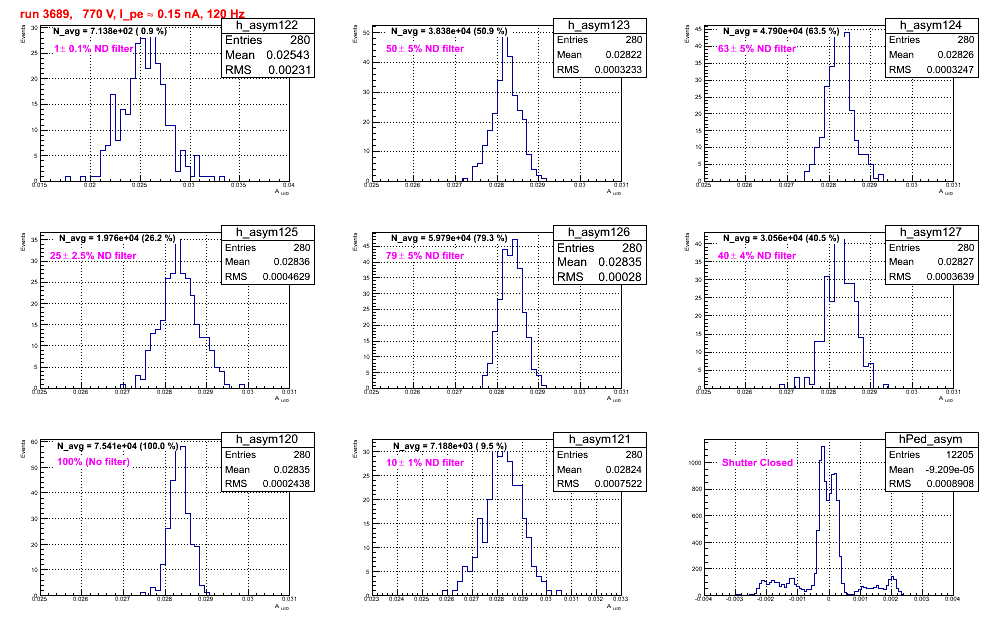This screenshot has height=622, width=996.
Task: Click N_avg = 4.790e+04 (63.5 %) text
Action: [x=781, y=30]
